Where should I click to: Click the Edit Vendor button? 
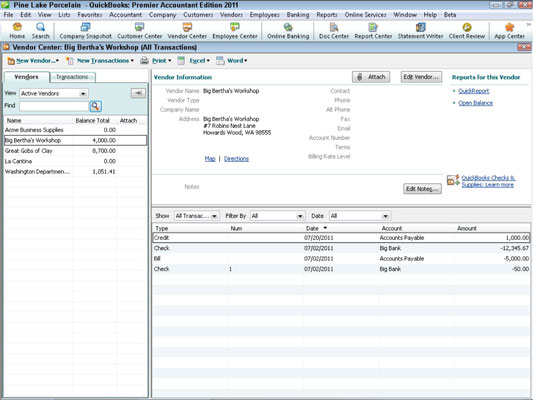pyautogui.click(x=421, y=77)
